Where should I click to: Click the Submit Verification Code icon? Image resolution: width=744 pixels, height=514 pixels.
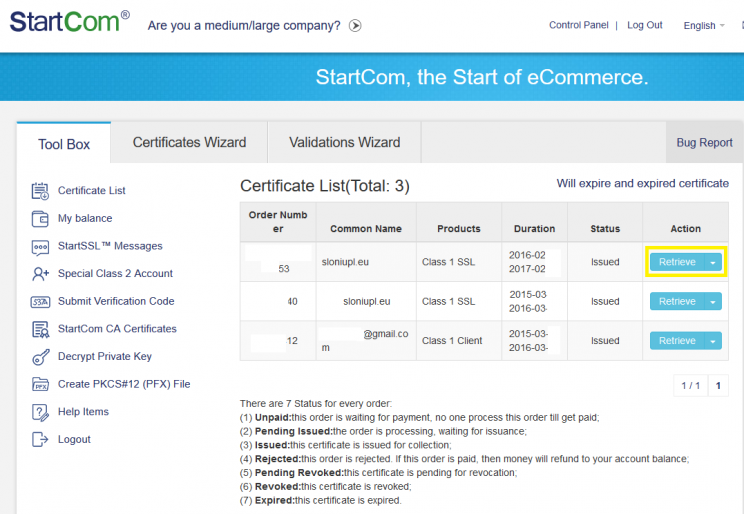(x=40, y=302)
